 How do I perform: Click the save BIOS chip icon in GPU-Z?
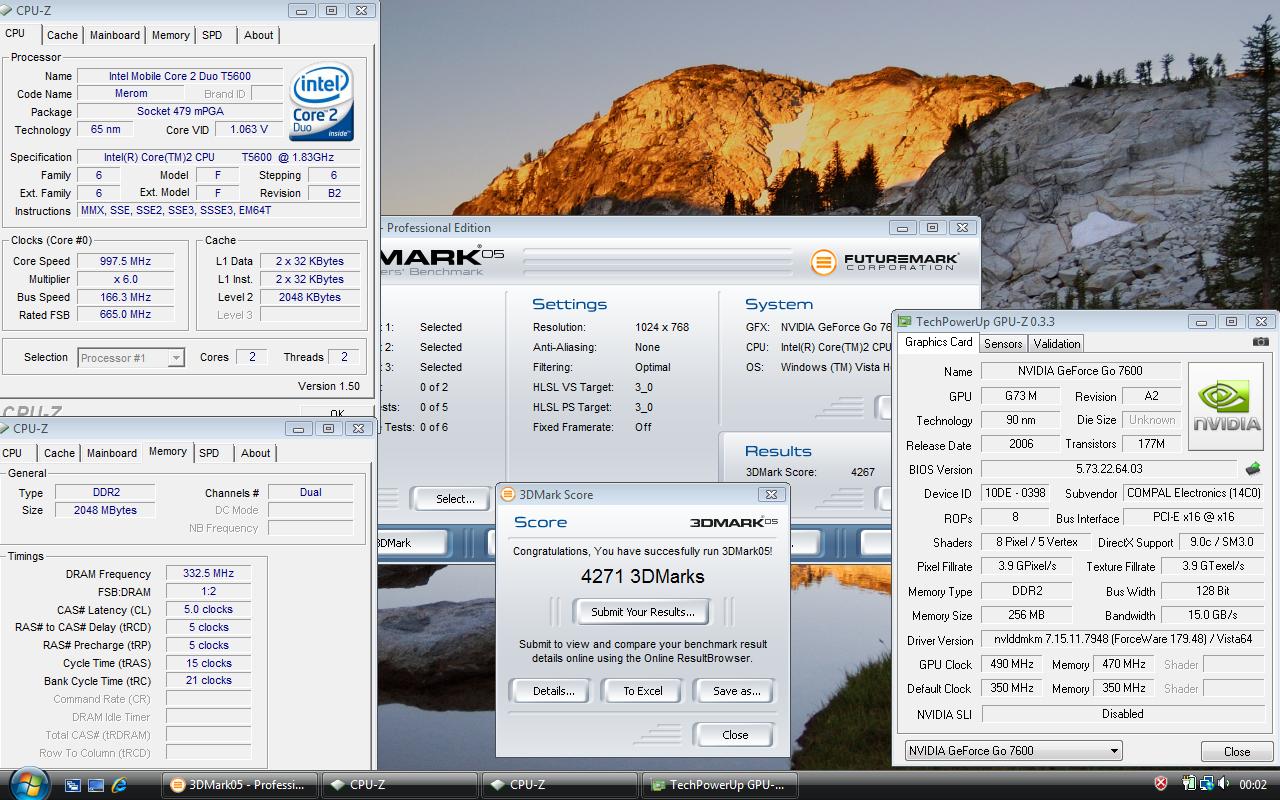[x=1253, y=468]
